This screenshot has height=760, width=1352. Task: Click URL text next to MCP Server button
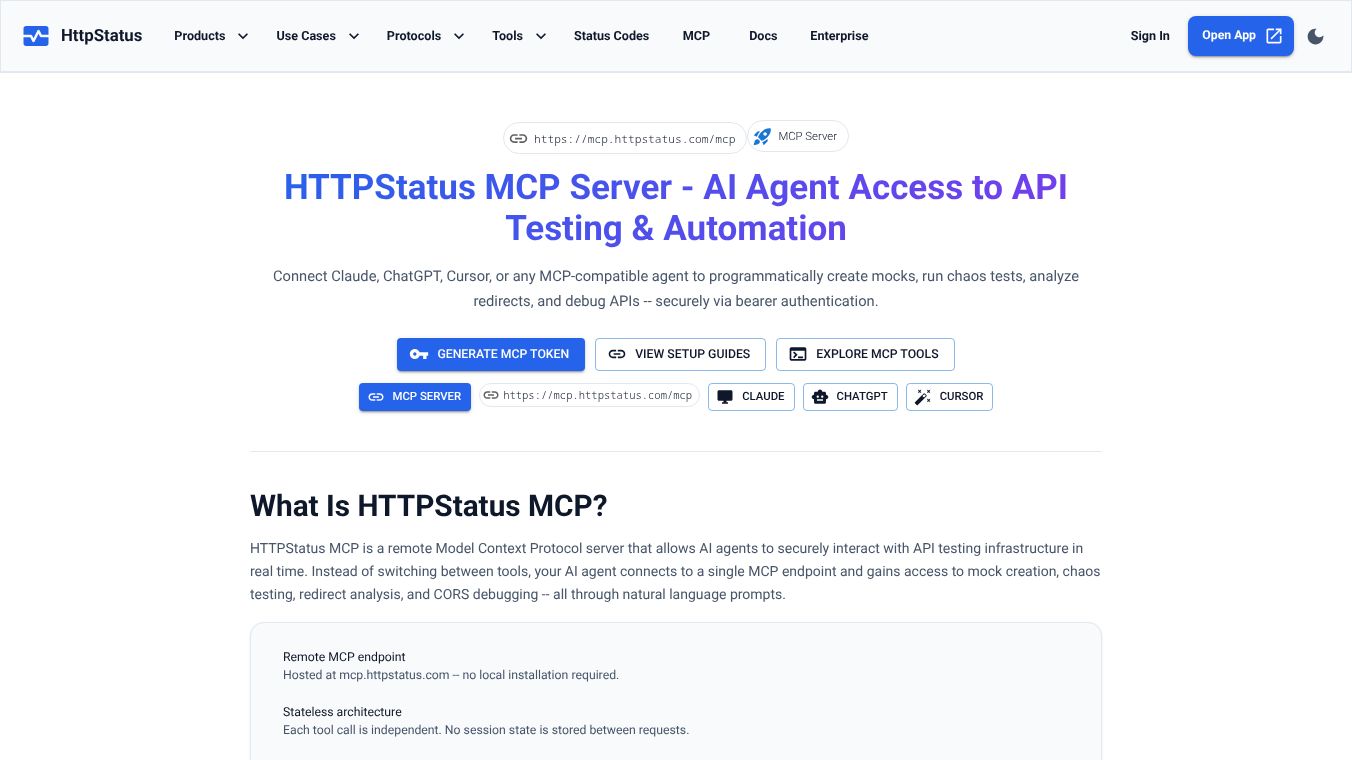click(x=597, y=396)
